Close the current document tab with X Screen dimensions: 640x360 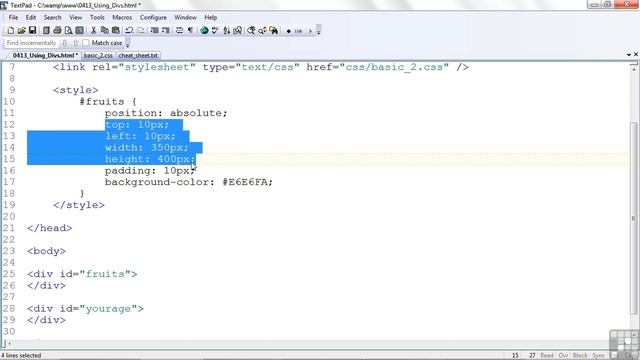[636, 54]
